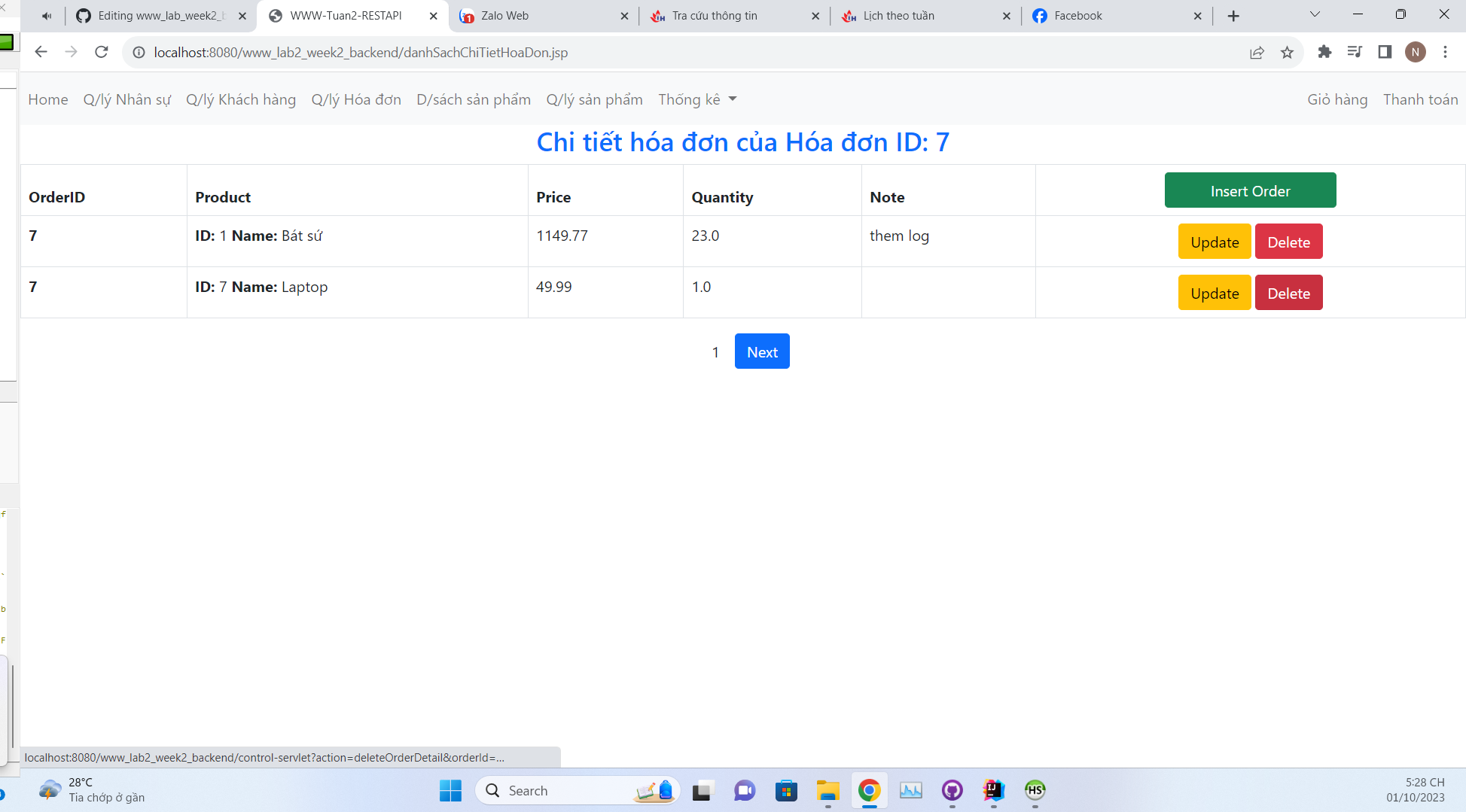The height and width of the screenshot is (812, 1466).
Task: Reload the current page
Action: (101, 52)
